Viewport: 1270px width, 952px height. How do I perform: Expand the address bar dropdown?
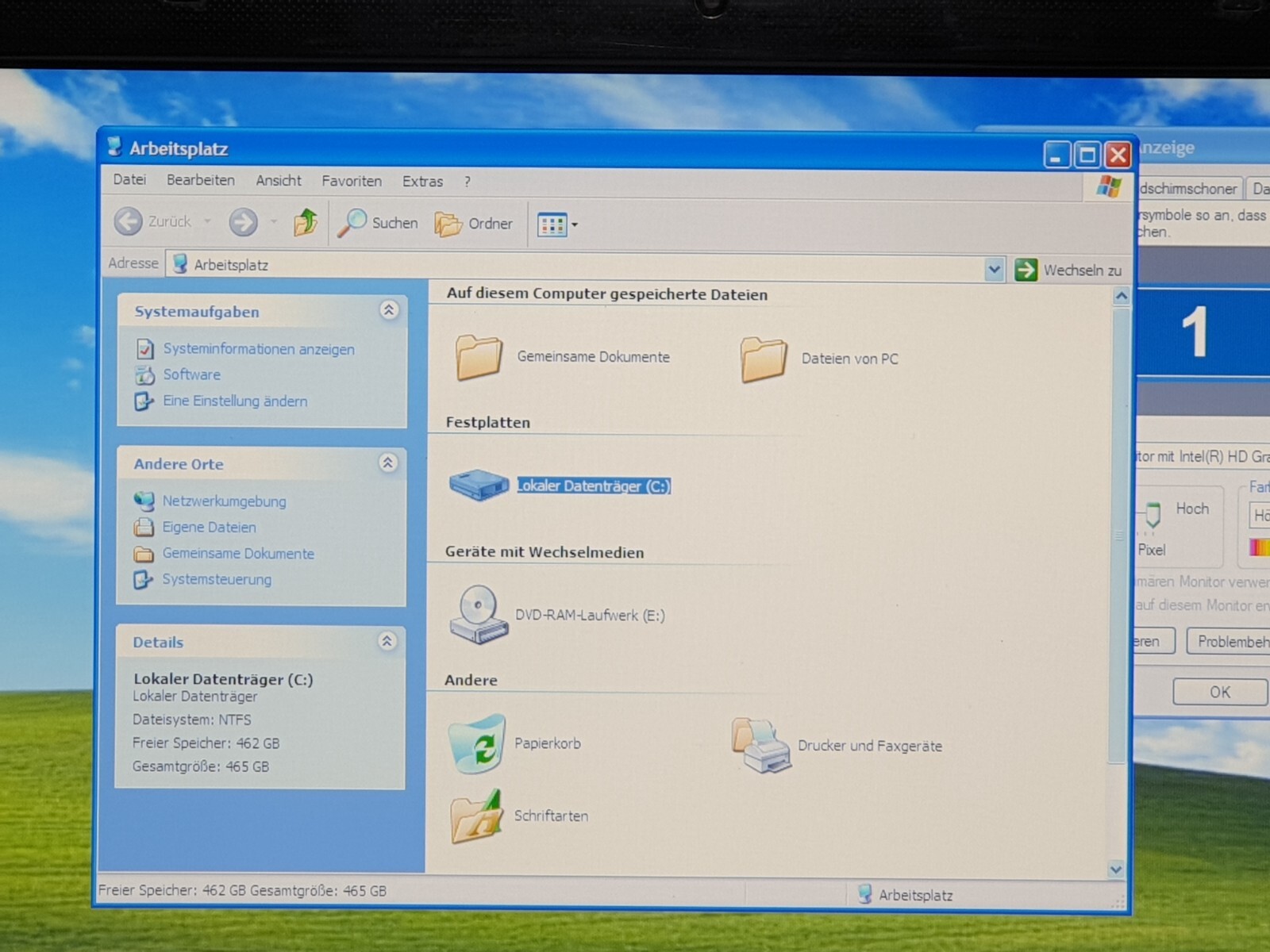[994, 270]
